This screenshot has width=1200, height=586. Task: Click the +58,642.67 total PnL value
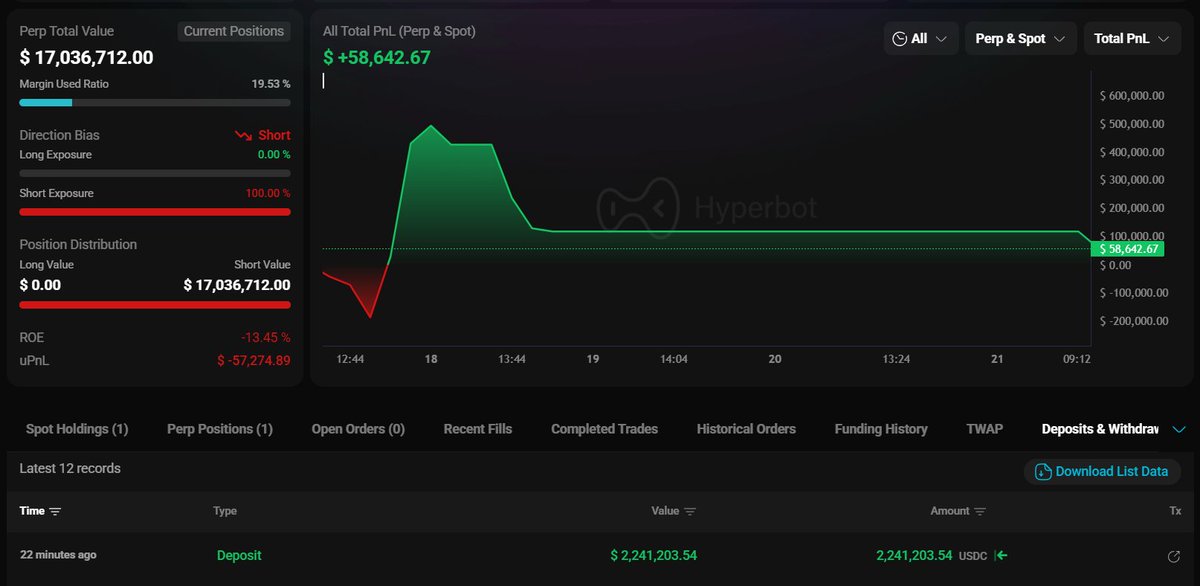click(377, 58)
